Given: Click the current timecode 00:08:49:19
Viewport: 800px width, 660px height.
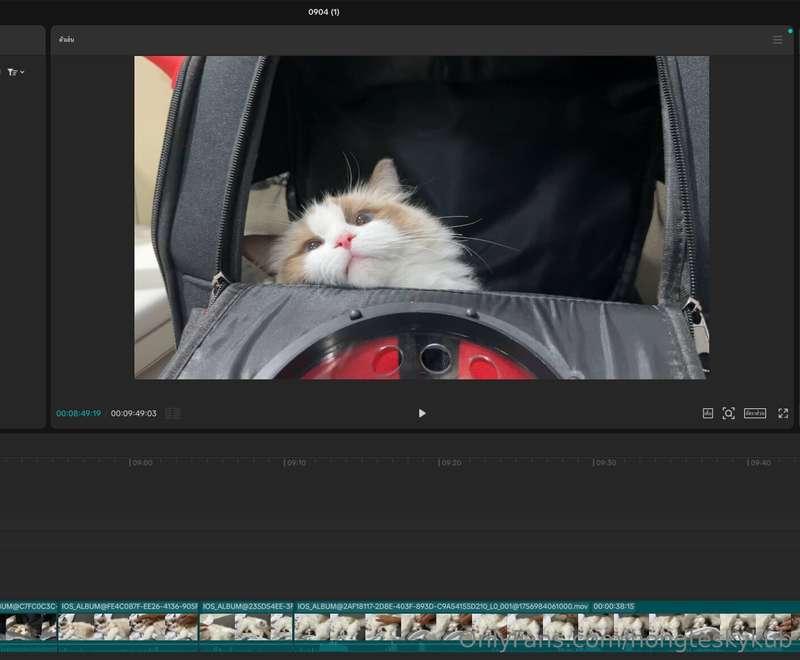Looking at the screenshot, I should pos(78,413).
